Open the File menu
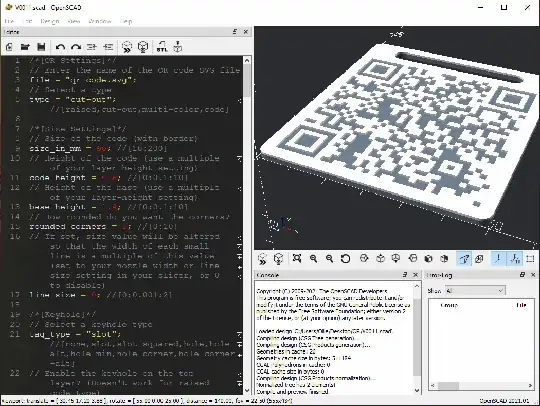 [9, 21]
